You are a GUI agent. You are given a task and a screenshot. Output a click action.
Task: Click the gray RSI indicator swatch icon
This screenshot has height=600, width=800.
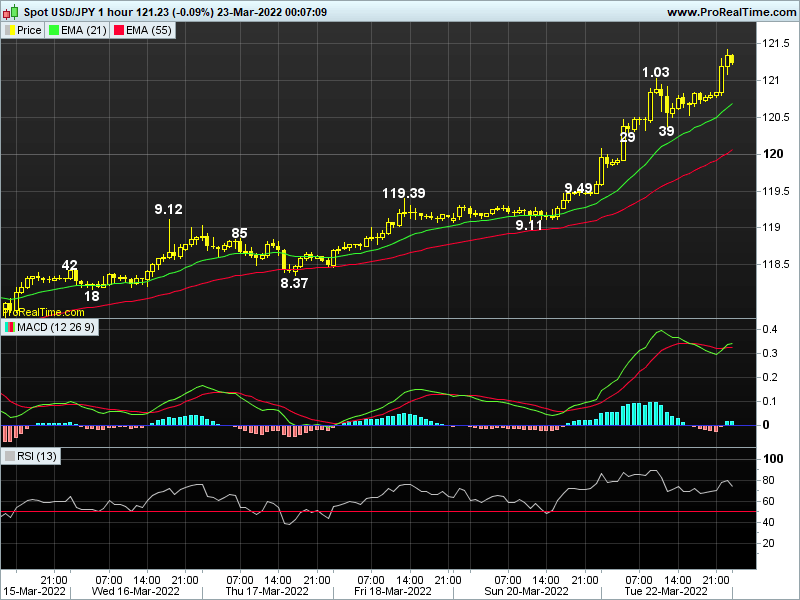[10, 455]
